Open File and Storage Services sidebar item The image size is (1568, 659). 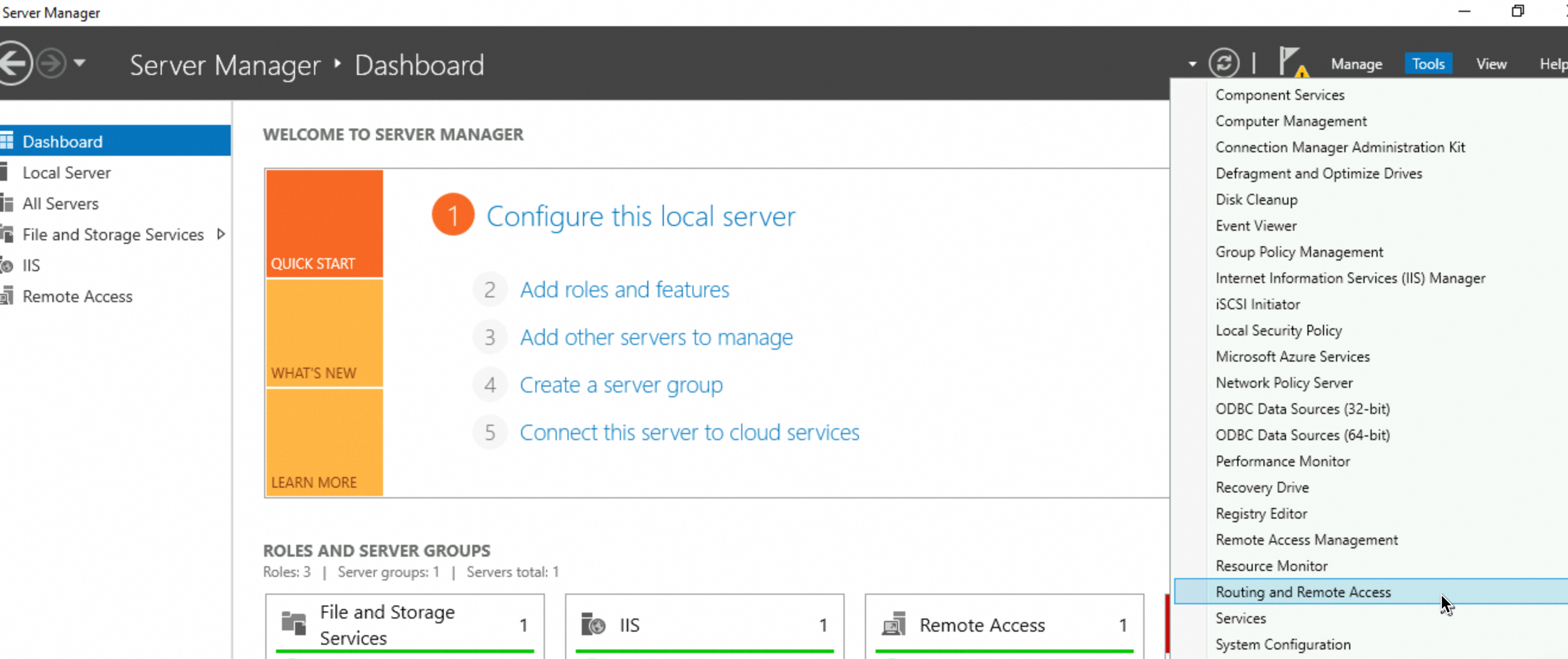(x=112, y=234)
